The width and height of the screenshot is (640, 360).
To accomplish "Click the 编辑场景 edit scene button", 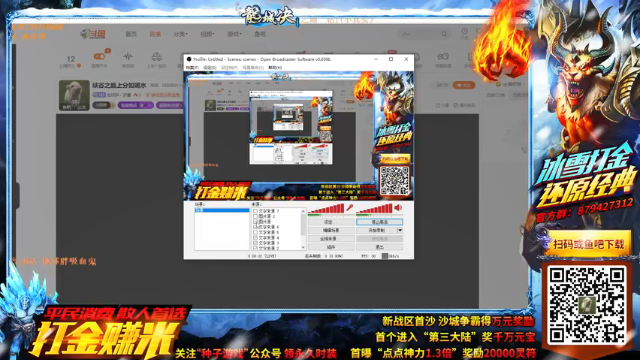I will pos(331,230).
